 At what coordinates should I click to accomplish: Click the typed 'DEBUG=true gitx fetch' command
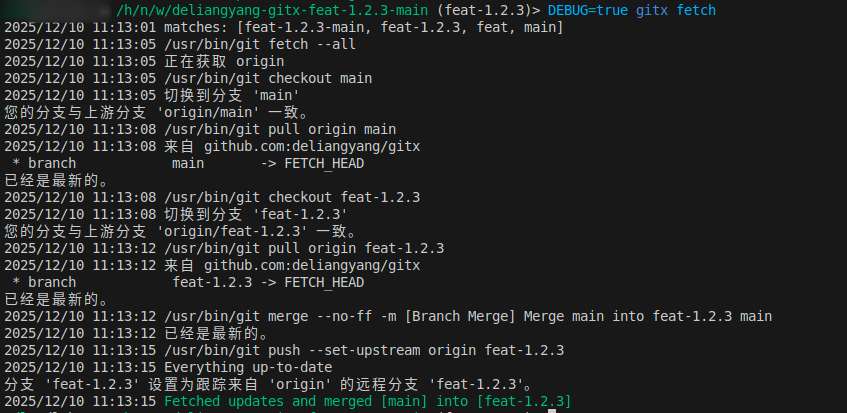(x=631, y=10)
